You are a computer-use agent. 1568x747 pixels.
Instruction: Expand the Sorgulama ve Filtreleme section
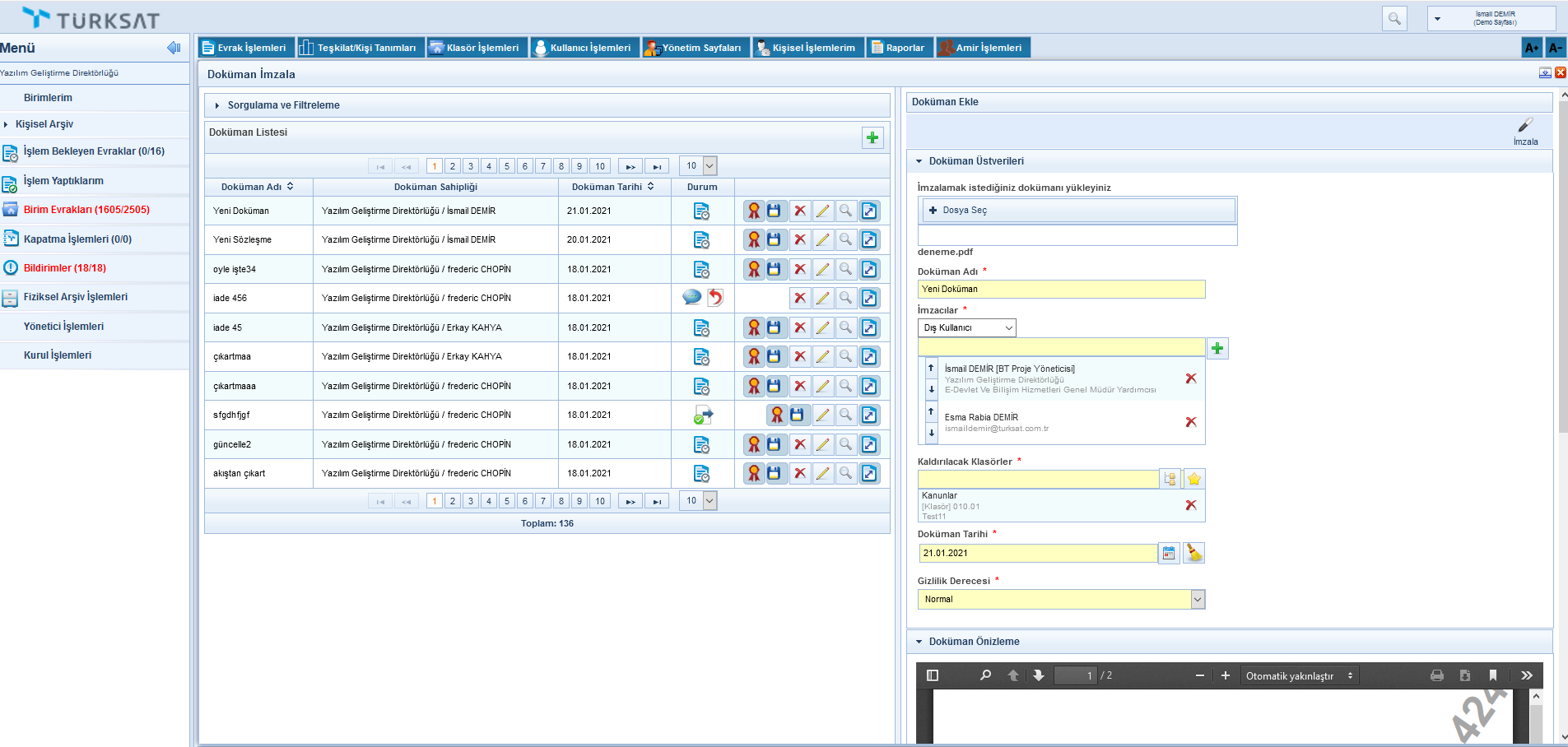283,105
